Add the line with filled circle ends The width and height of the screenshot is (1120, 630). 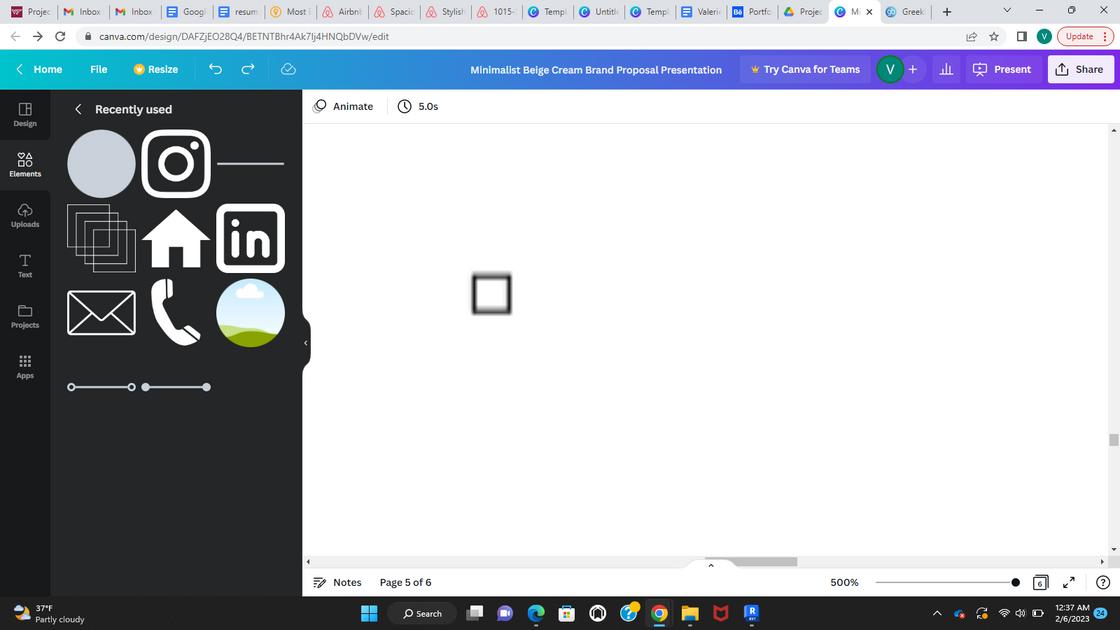176,387
